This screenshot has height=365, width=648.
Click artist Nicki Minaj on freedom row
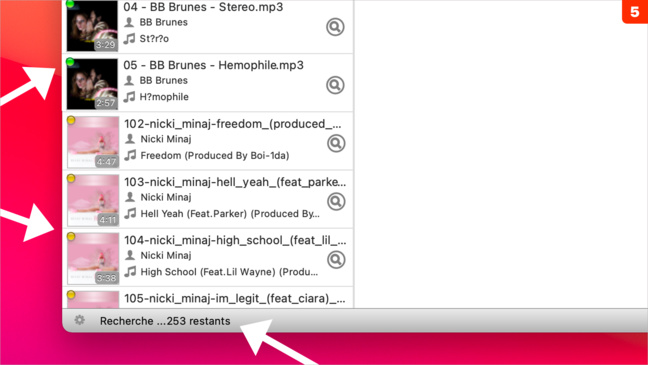click(x=166, y=139)
